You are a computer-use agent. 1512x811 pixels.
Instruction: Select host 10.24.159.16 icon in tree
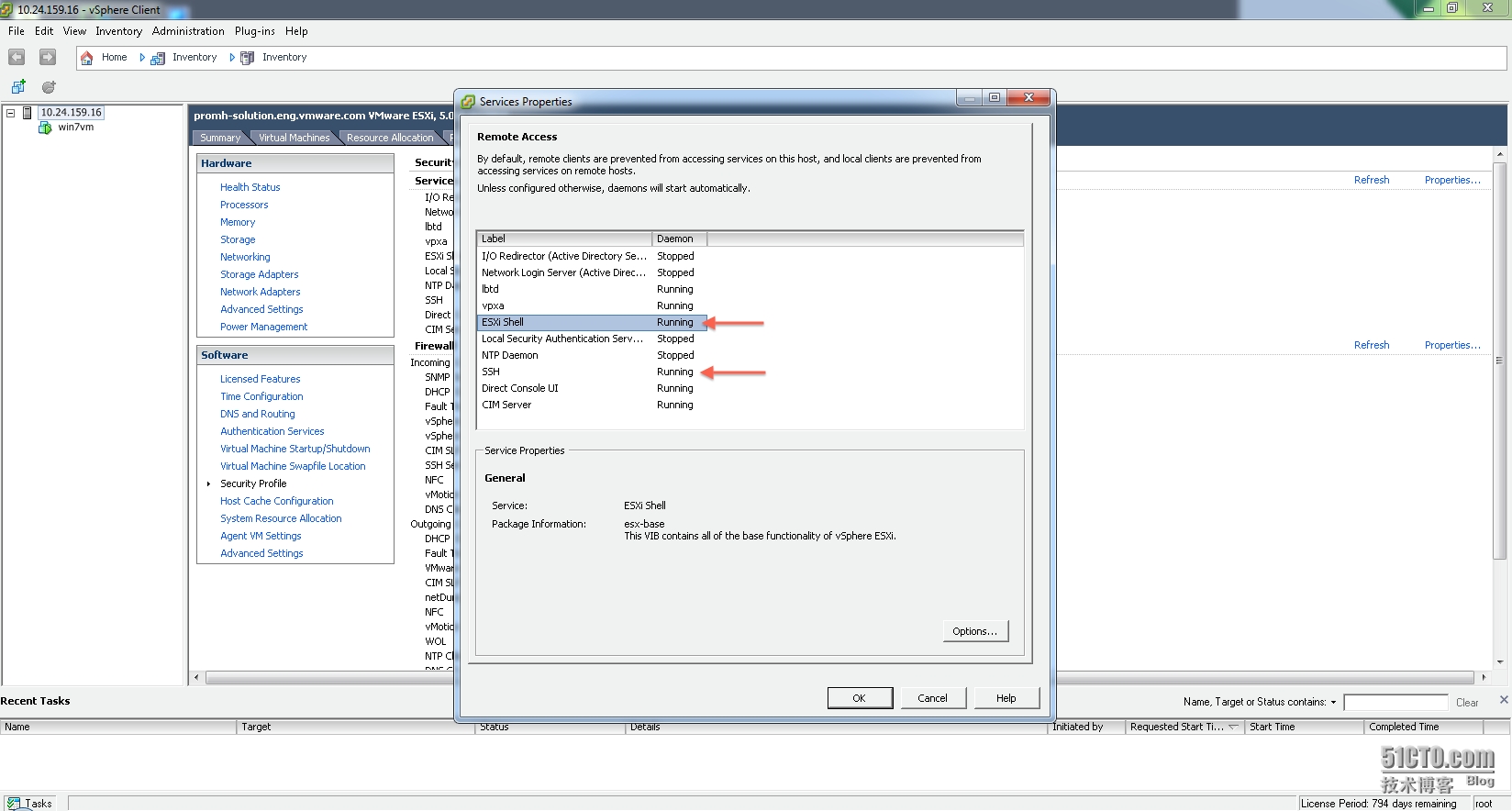(28, 113)
